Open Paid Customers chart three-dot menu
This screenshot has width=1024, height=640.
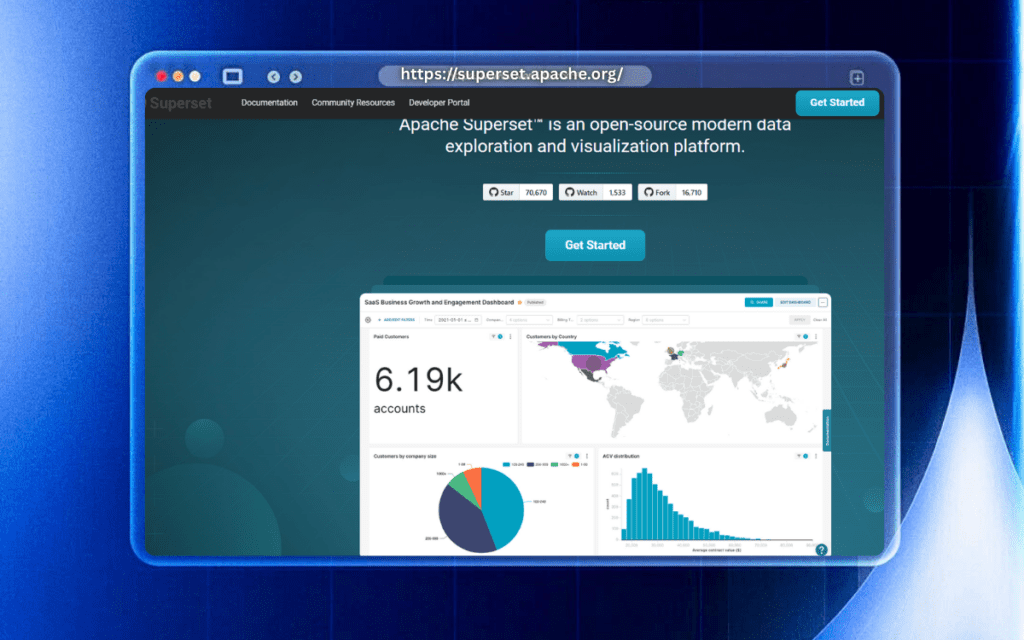(x=511, y=337)
